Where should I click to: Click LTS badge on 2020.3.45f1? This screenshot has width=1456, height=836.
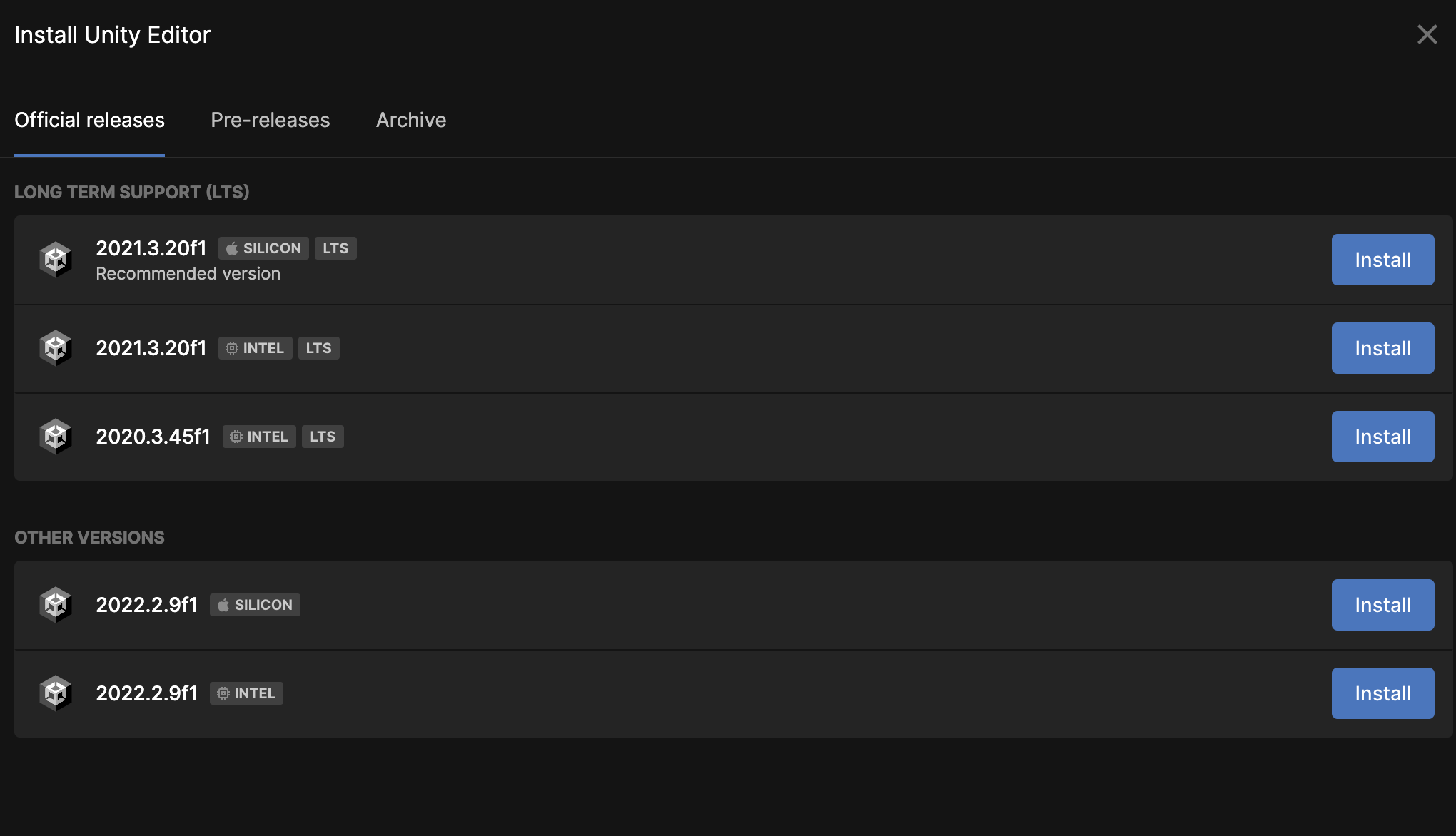click(323, 437)
